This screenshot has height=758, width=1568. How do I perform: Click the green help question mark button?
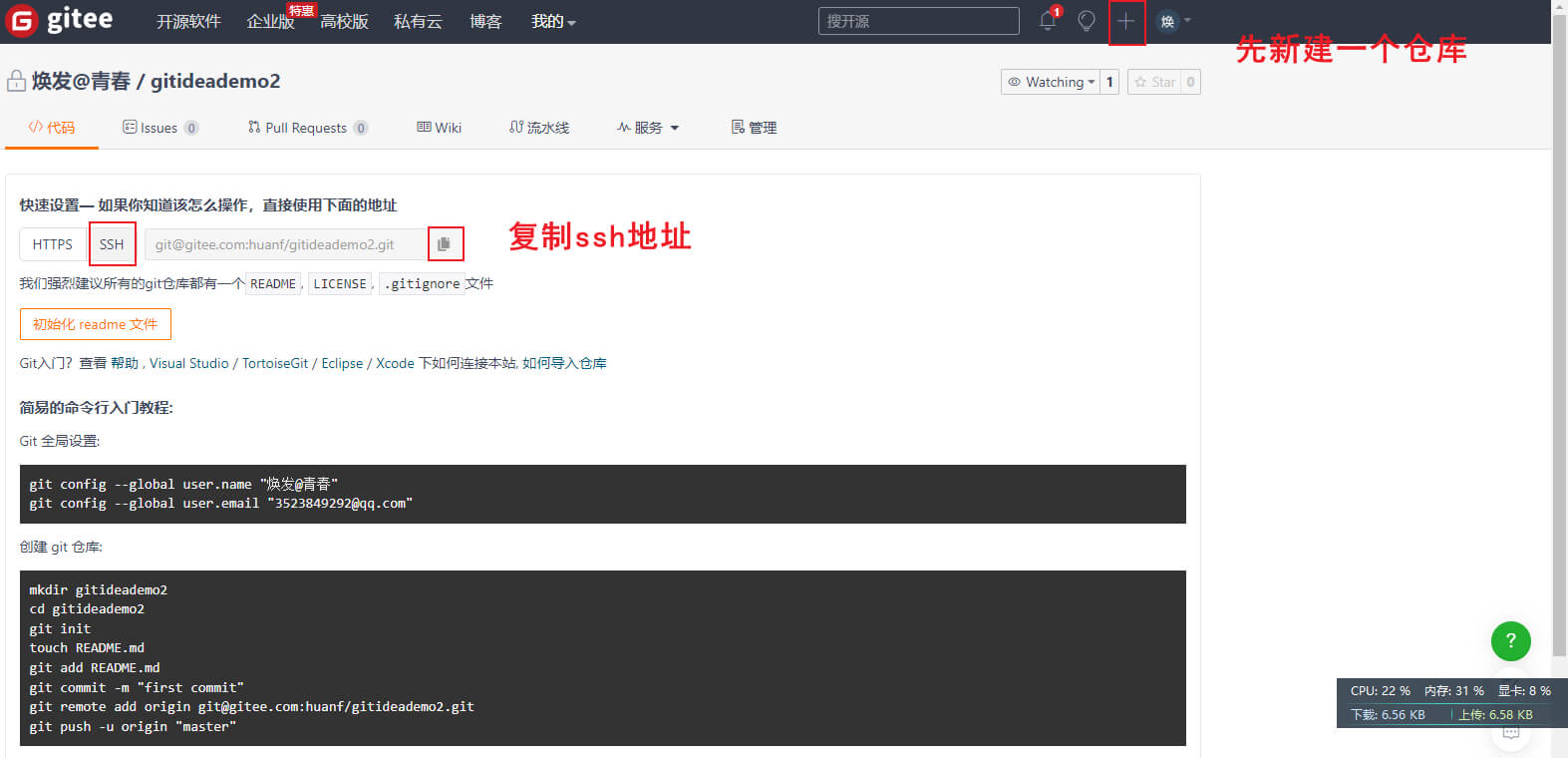pyautogui.click(x=1510, y=640)
